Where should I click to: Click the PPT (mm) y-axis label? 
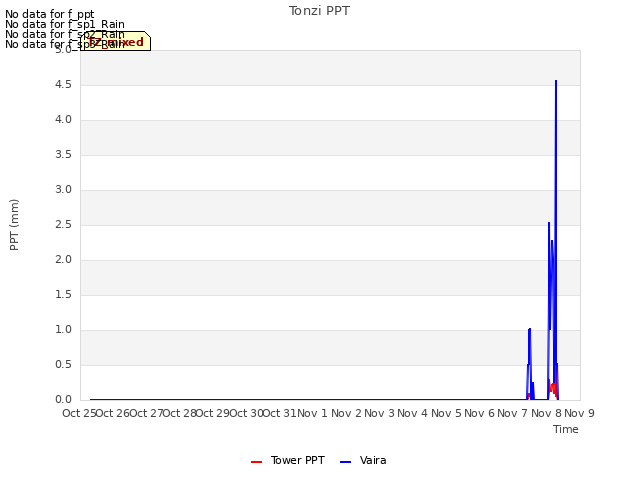tap(14, 225)
